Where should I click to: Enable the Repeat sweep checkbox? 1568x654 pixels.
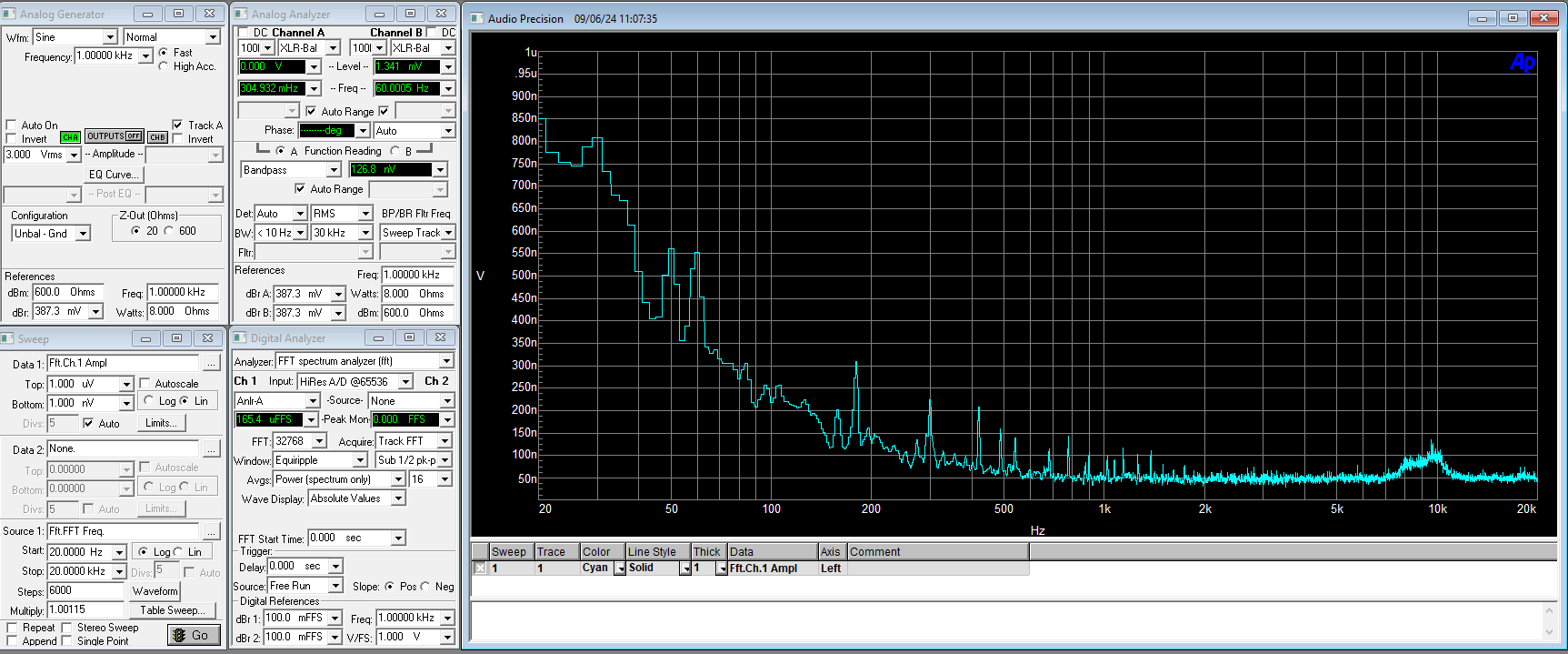[x=12, y=628]
